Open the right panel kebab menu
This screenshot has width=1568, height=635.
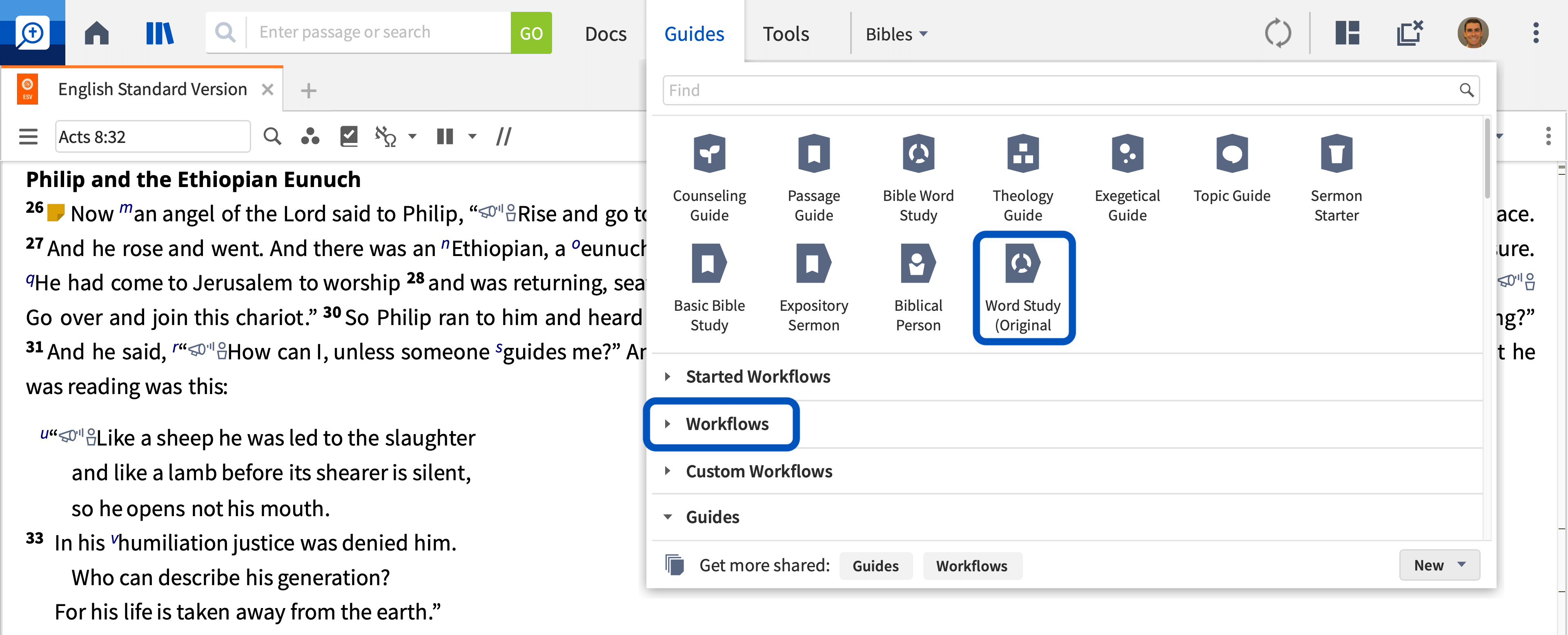(x=1548, y=136)
